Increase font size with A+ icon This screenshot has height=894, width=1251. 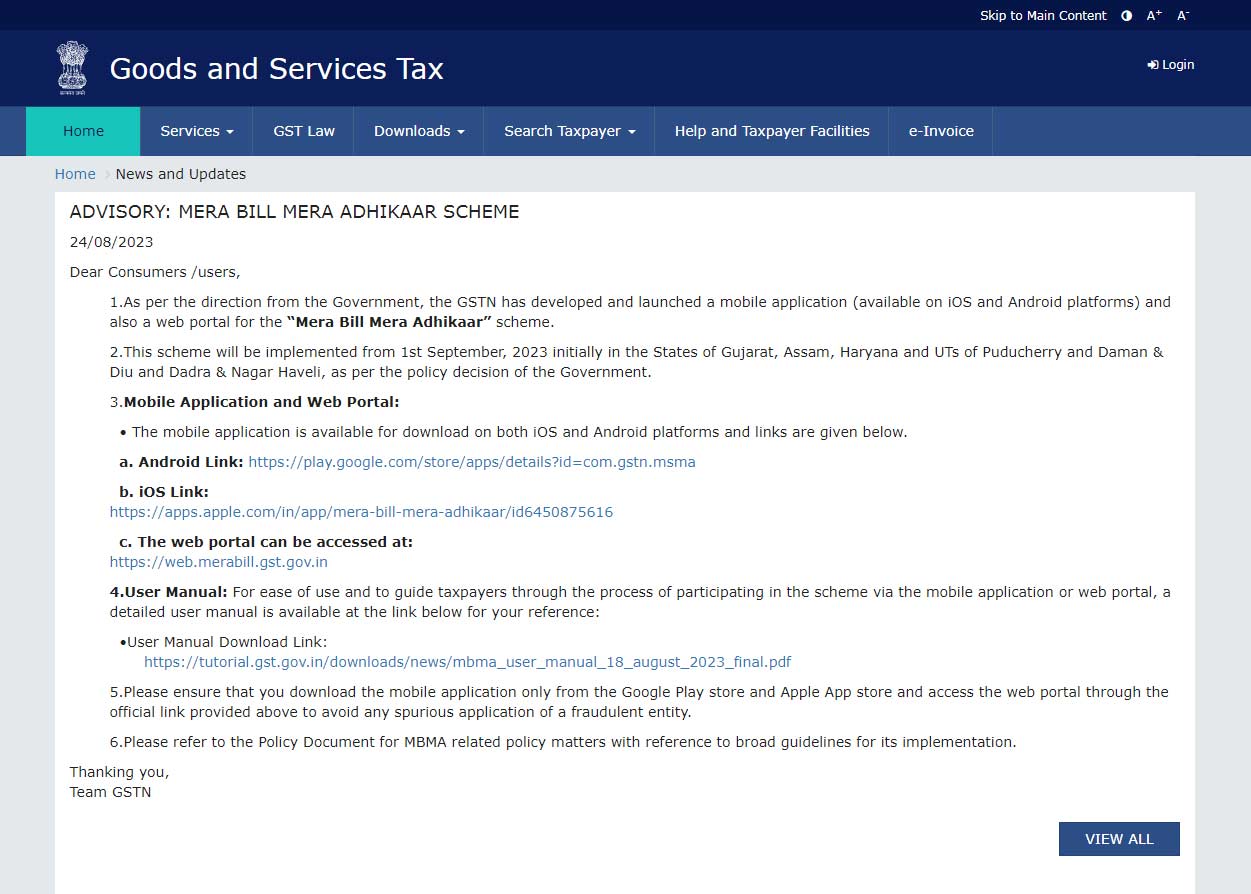(x=1154, y=15)
